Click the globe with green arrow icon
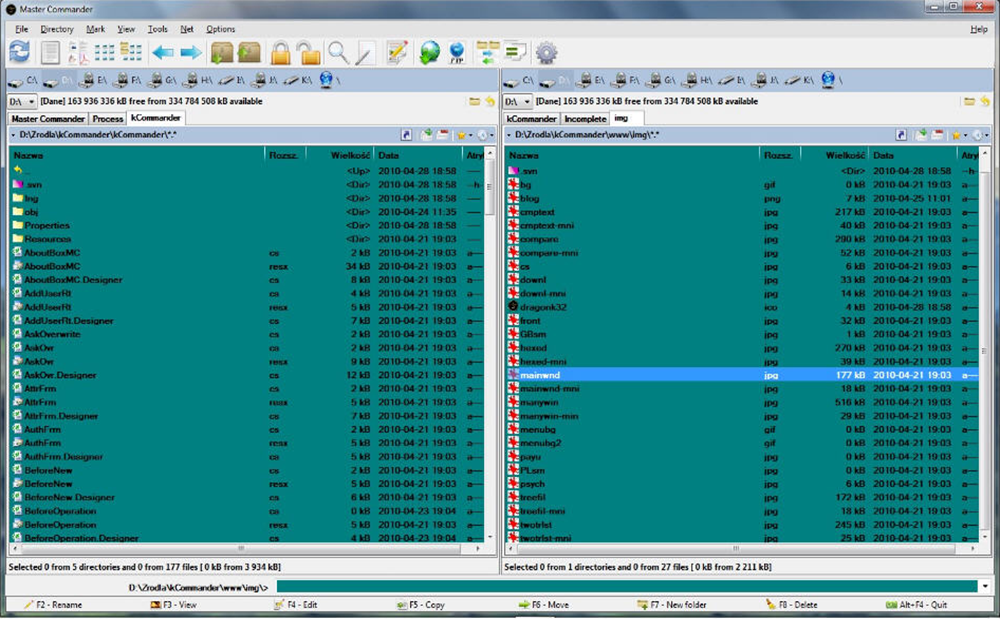The width and height of the screenshot is (1000, 619). pyautogui.click(x=430, y=52)
